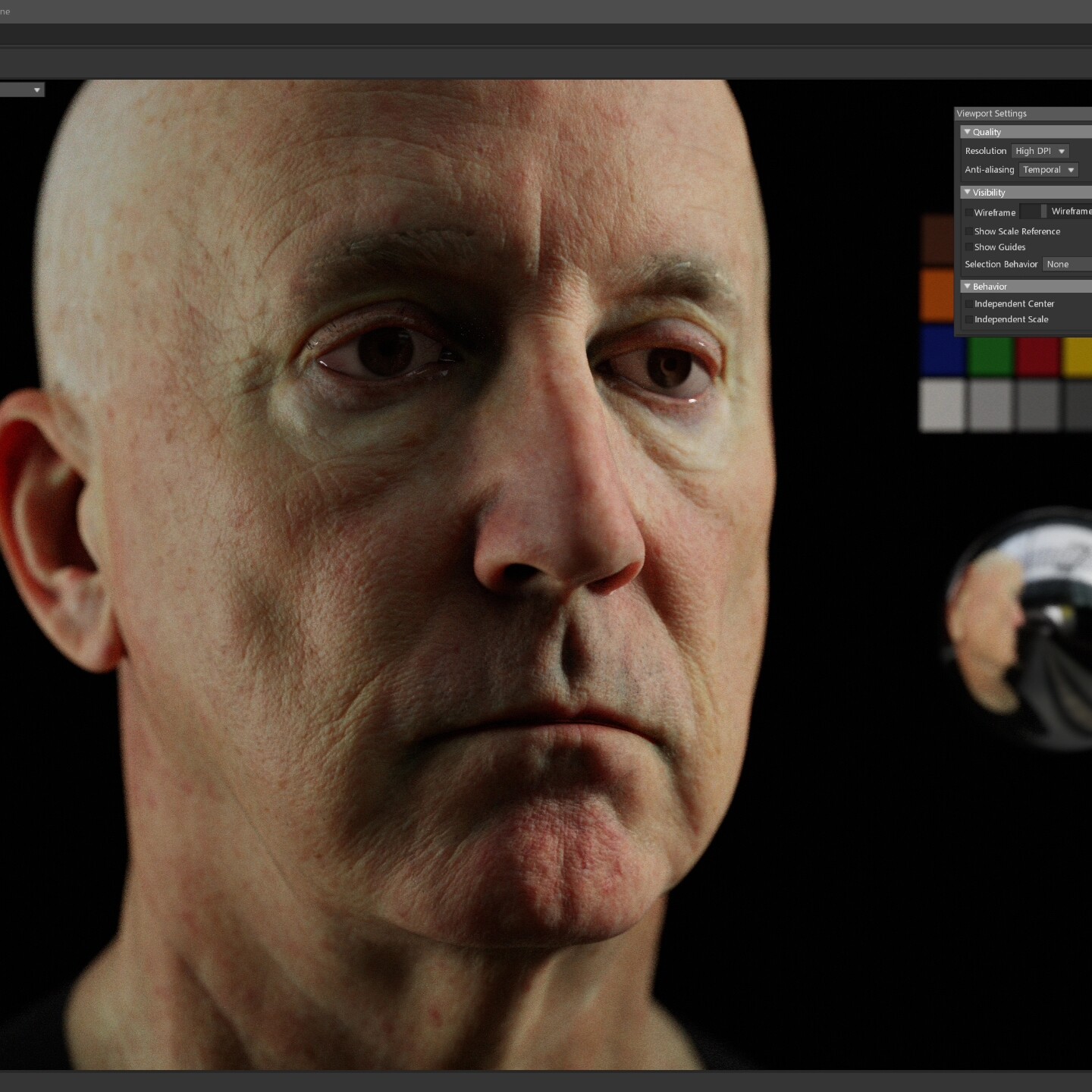Click the orange patch on the color checker
The width and height of the screenshot is (1092, 1092).
[x=934, y=294]
